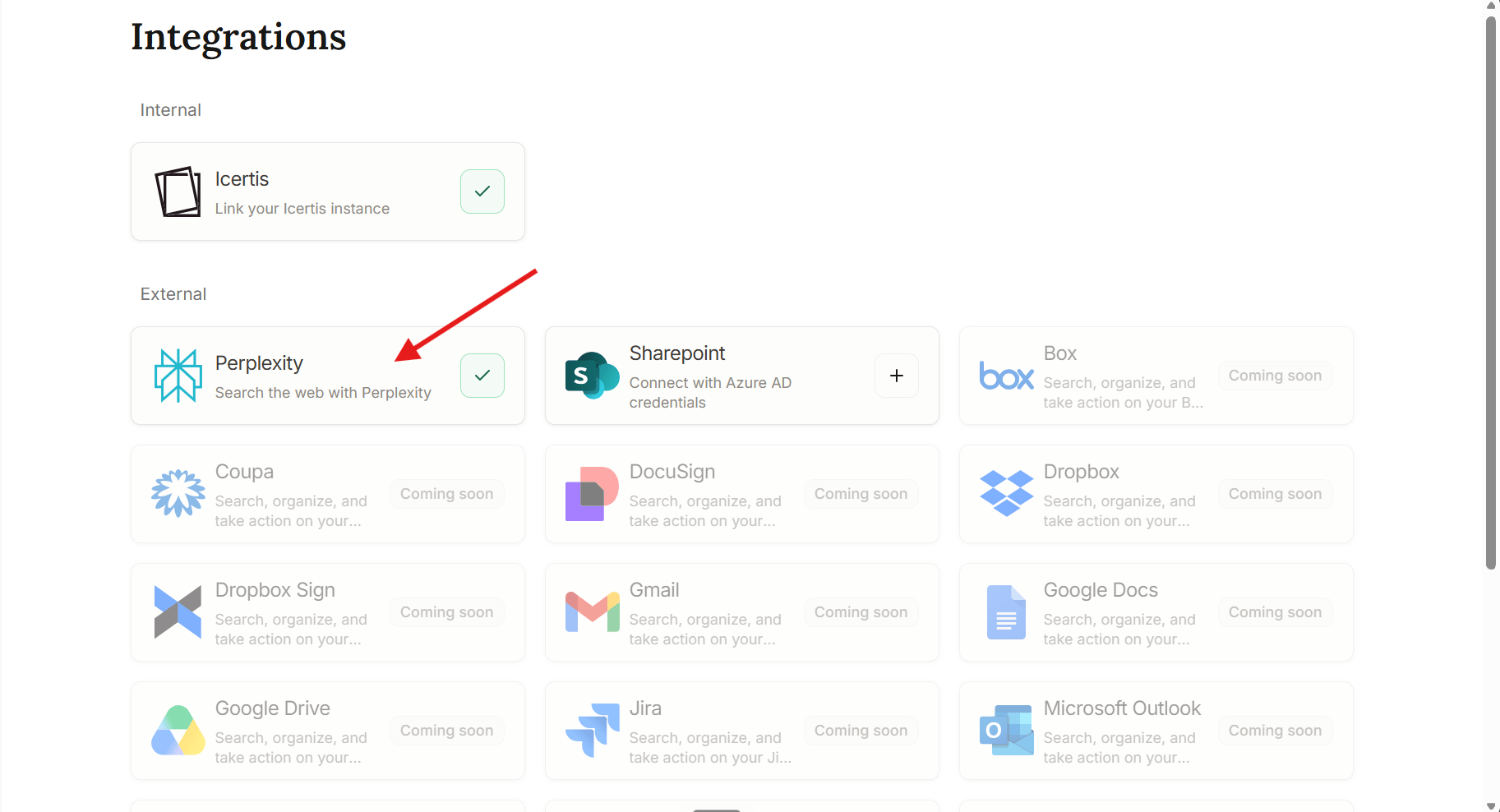The width and height of the screenshot is (1500, 812).
Task: Click Coming soon badge on Coupa card
Action: (x=446, y=494)
